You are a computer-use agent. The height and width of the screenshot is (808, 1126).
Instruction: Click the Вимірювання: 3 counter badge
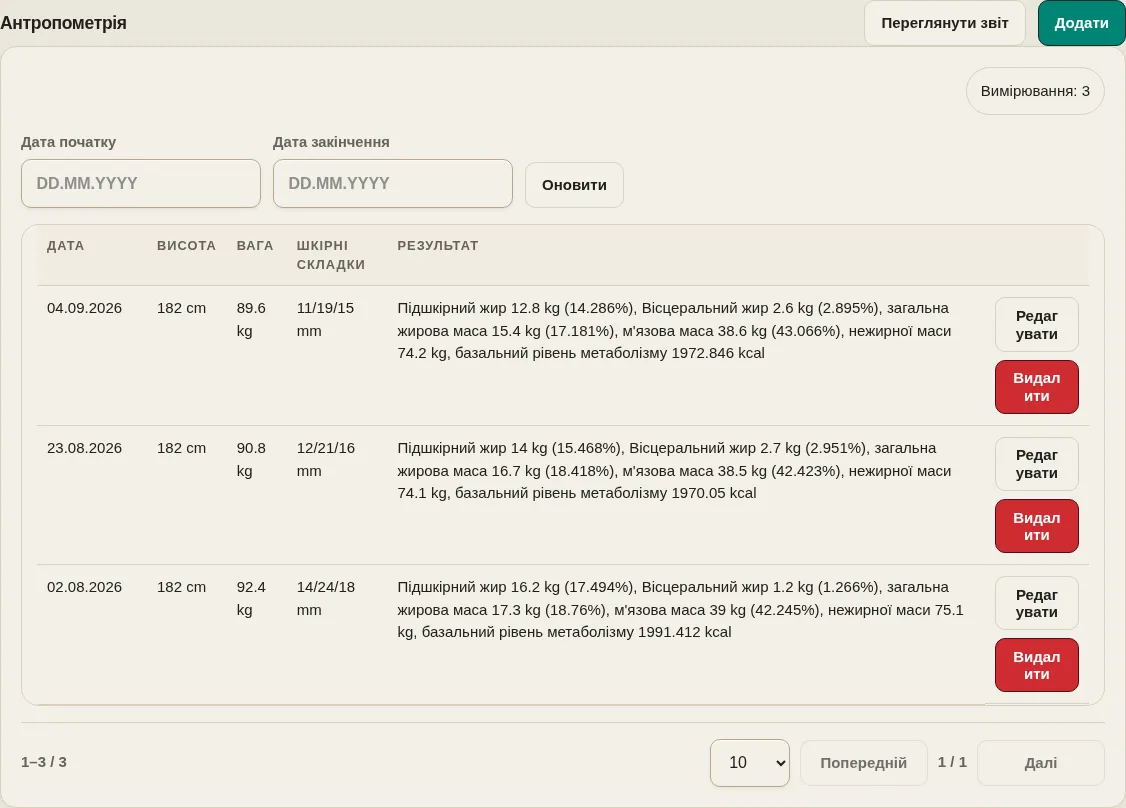pos(1035,91)
